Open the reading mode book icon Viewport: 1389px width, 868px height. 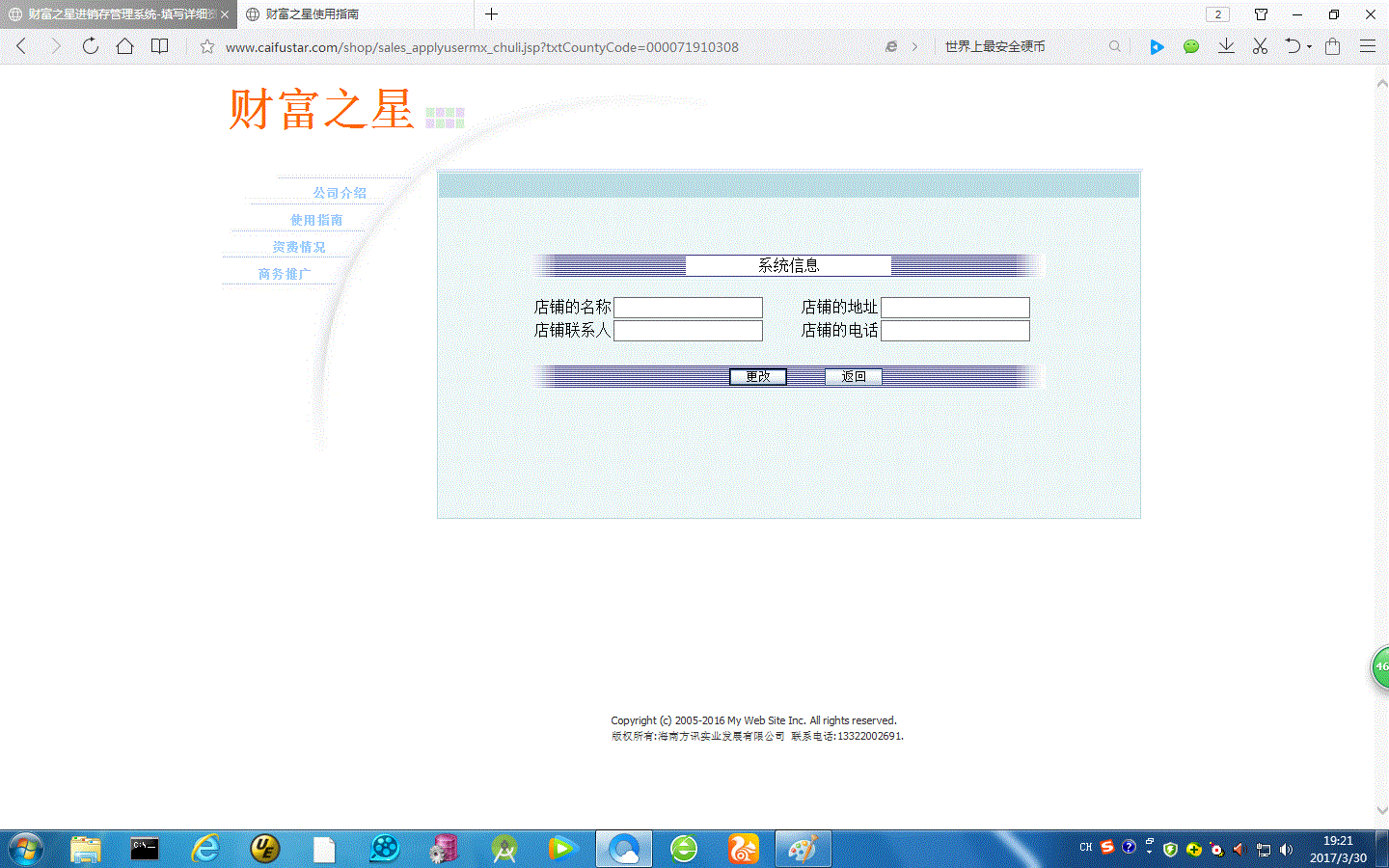coord(160,46)
